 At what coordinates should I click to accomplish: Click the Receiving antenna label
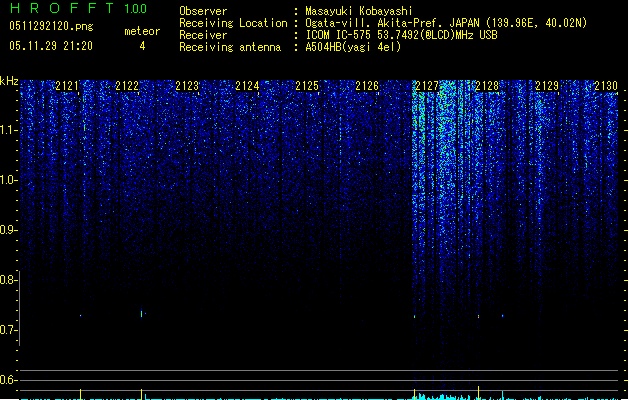coord(230,47)
